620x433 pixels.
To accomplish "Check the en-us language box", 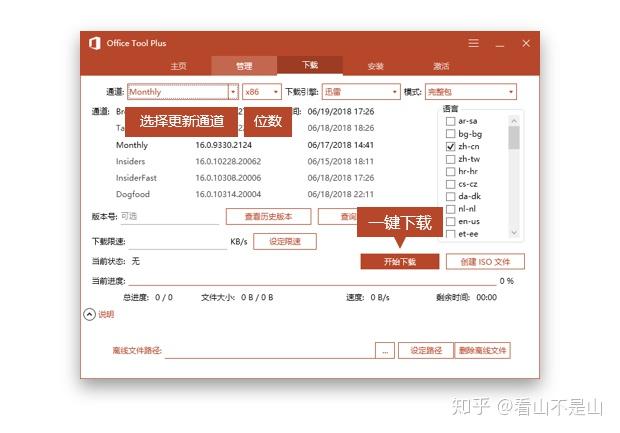I will coord(450,221).
